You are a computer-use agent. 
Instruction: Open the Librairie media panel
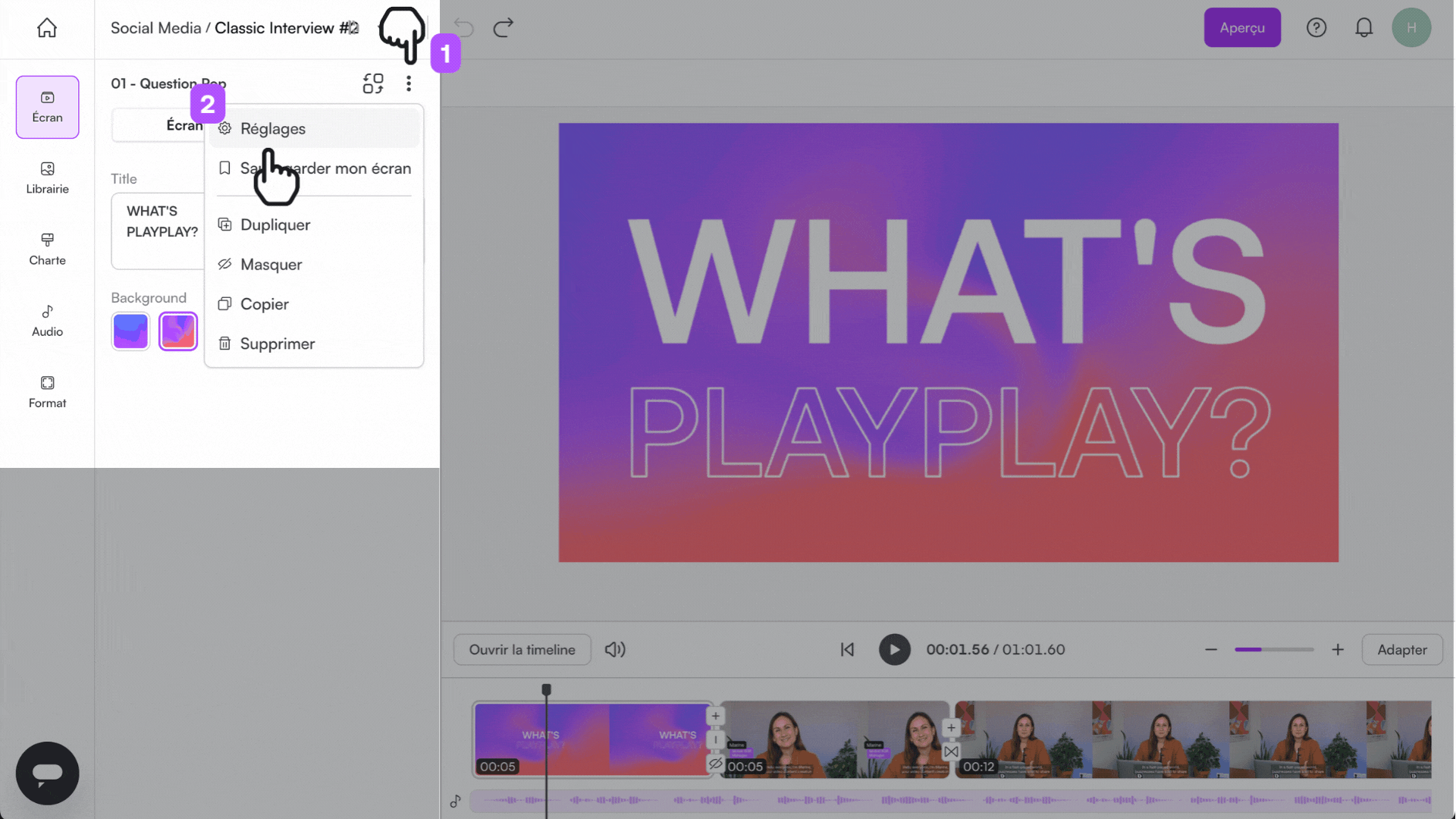coord(47,178)
